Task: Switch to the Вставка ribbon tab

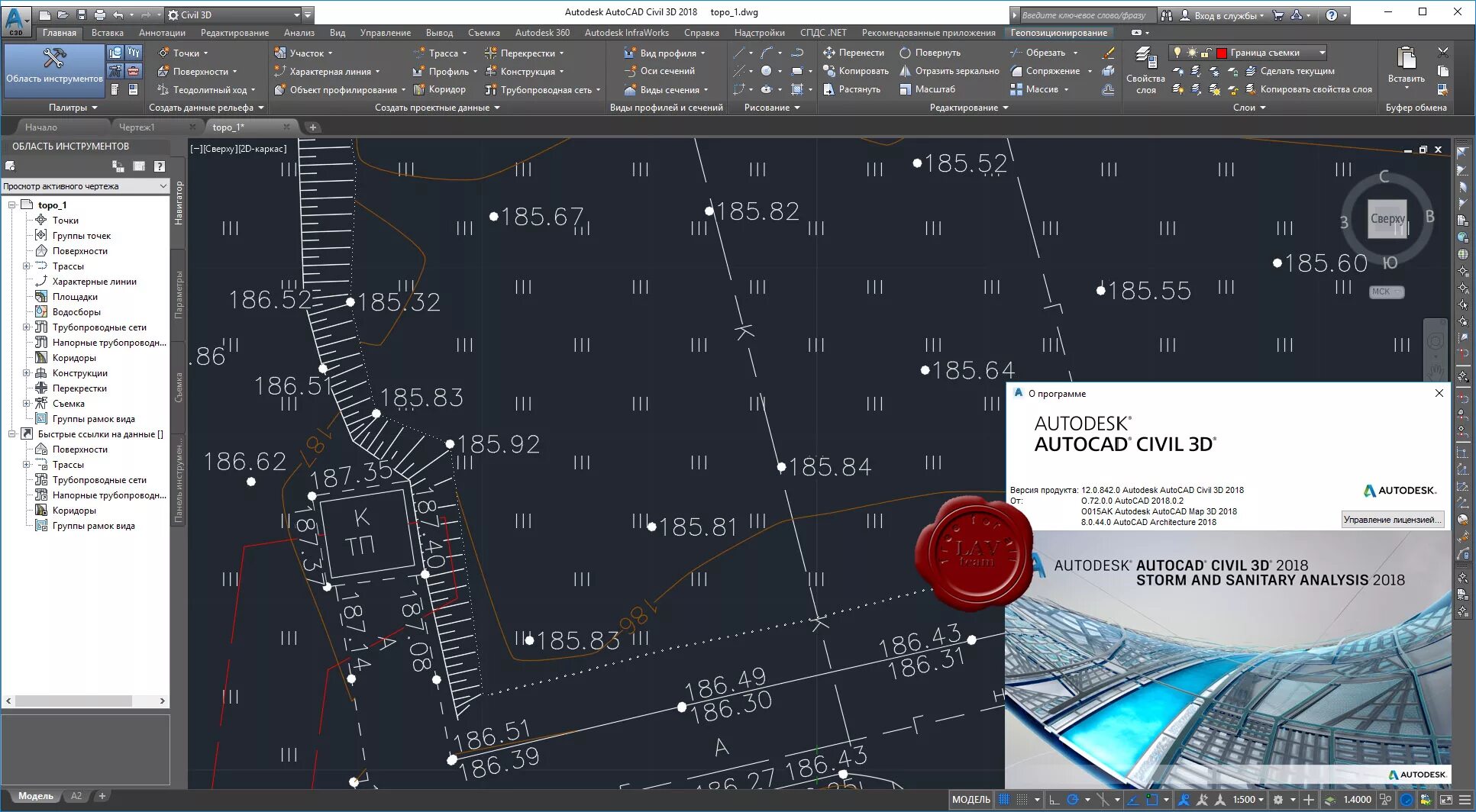Action: (x=107, y=33)
